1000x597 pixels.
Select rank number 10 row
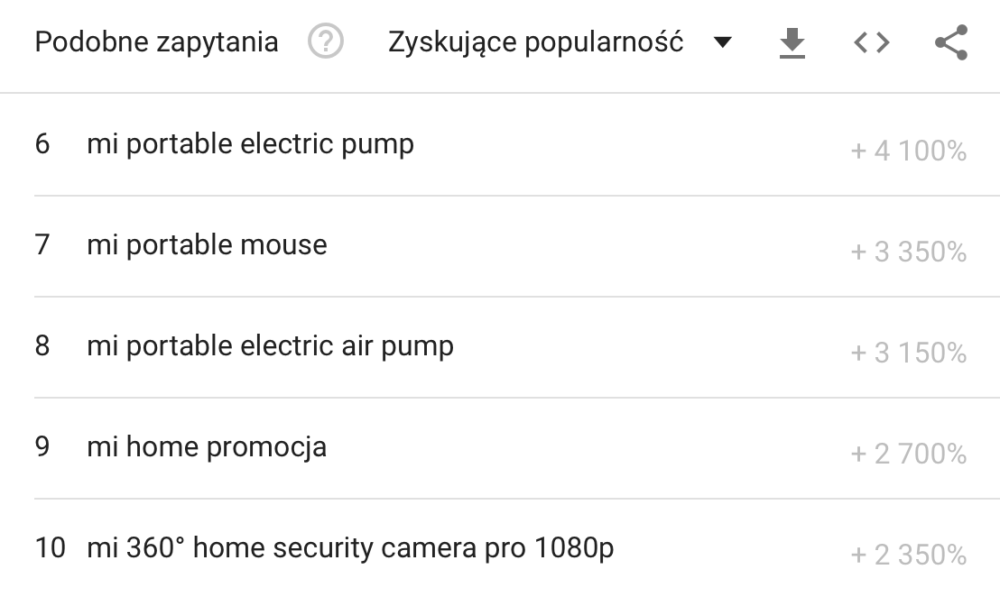click(500, 549)
